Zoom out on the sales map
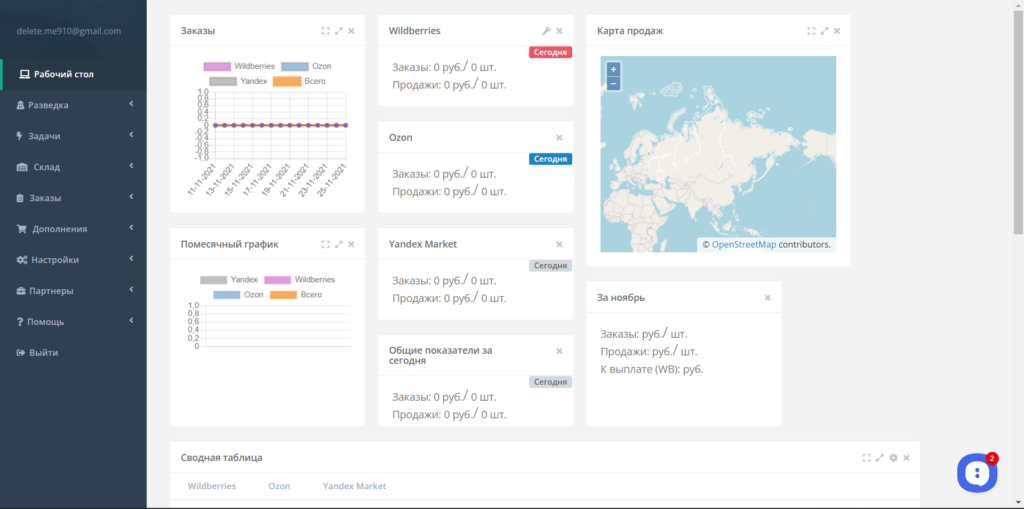1024x509 pixels. tap(613, 84)
